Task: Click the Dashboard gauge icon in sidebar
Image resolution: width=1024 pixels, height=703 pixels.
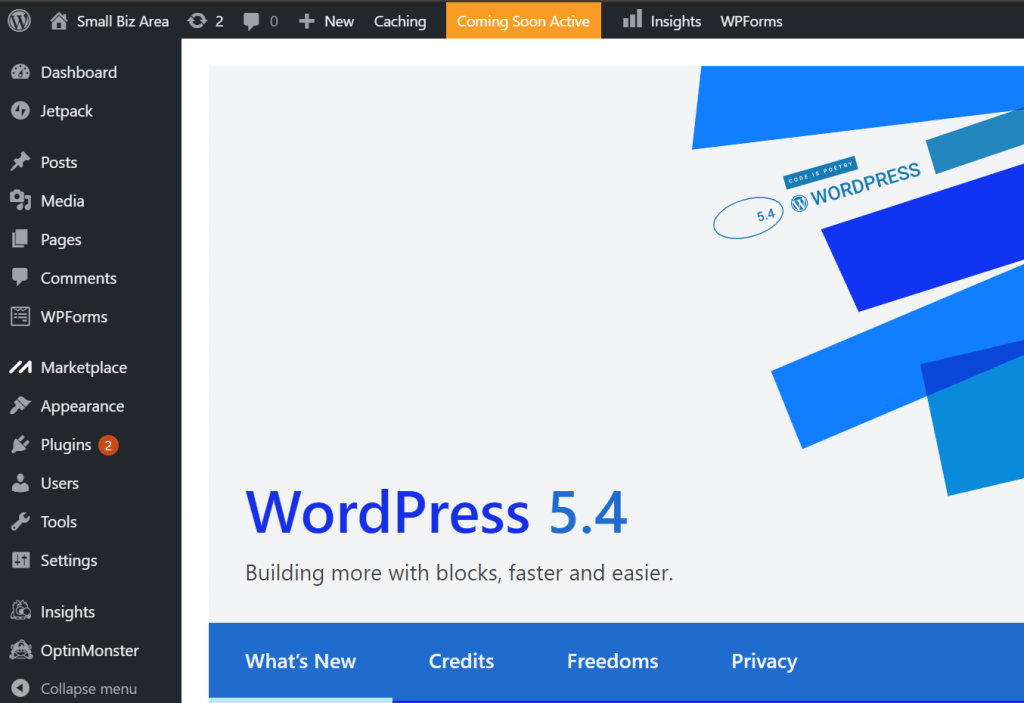Action: click(20, 72)
